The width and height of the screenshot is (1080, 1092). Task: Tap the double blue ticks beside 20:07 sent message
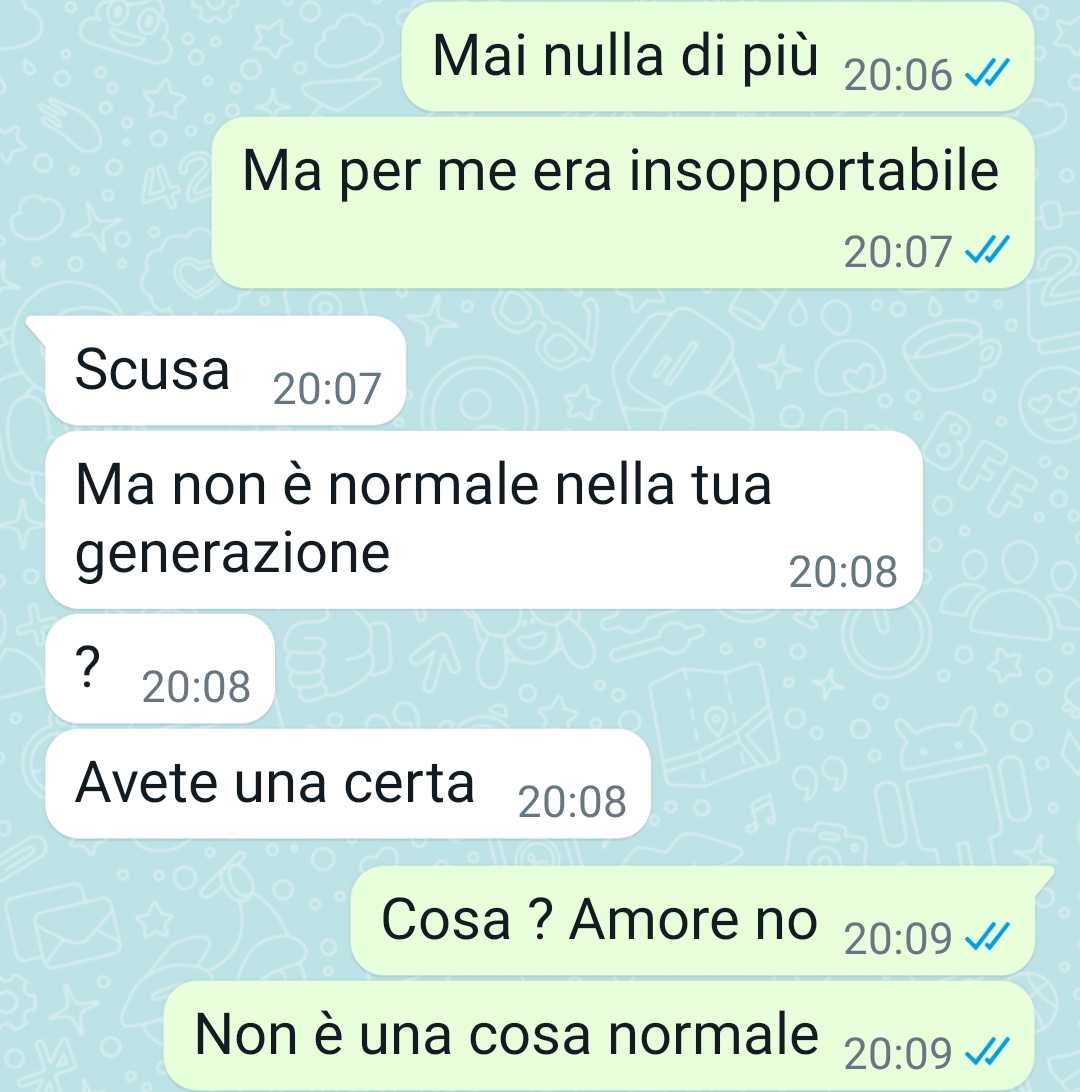tap(987, 250)
